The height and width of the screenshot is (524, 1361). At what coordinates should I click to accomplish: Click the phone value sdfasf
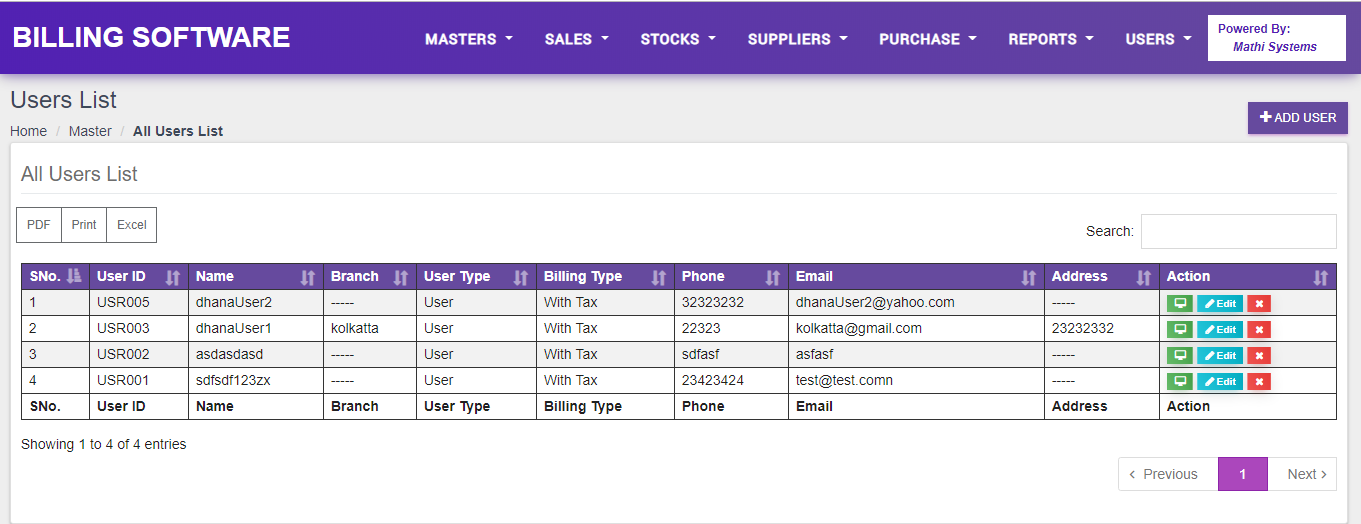(x=701, y=354)
